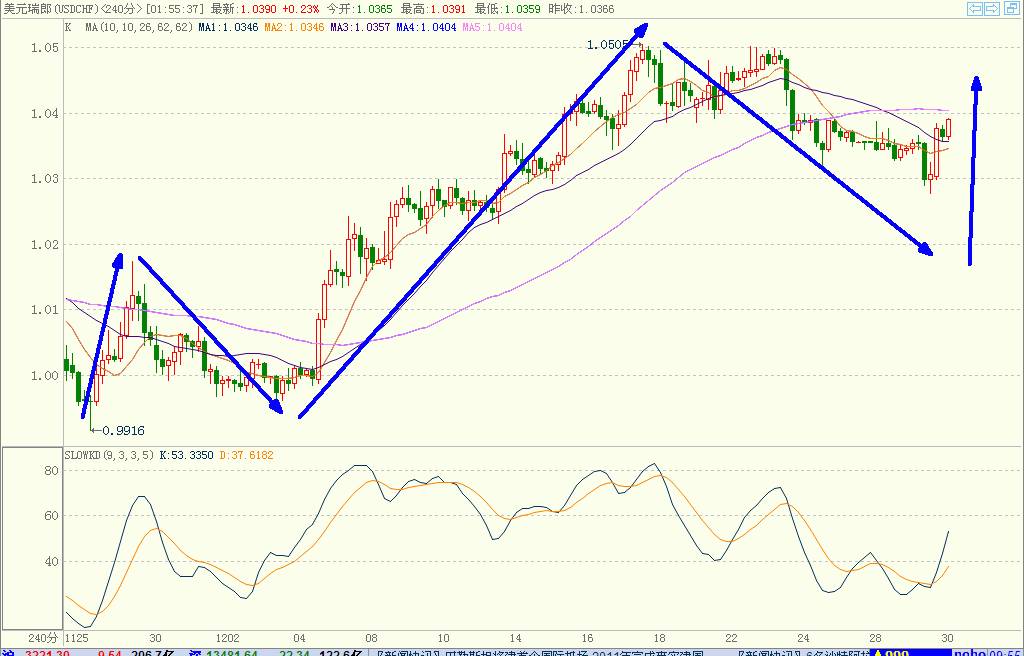Click the 1.05 price axis label

click(45, 48)
